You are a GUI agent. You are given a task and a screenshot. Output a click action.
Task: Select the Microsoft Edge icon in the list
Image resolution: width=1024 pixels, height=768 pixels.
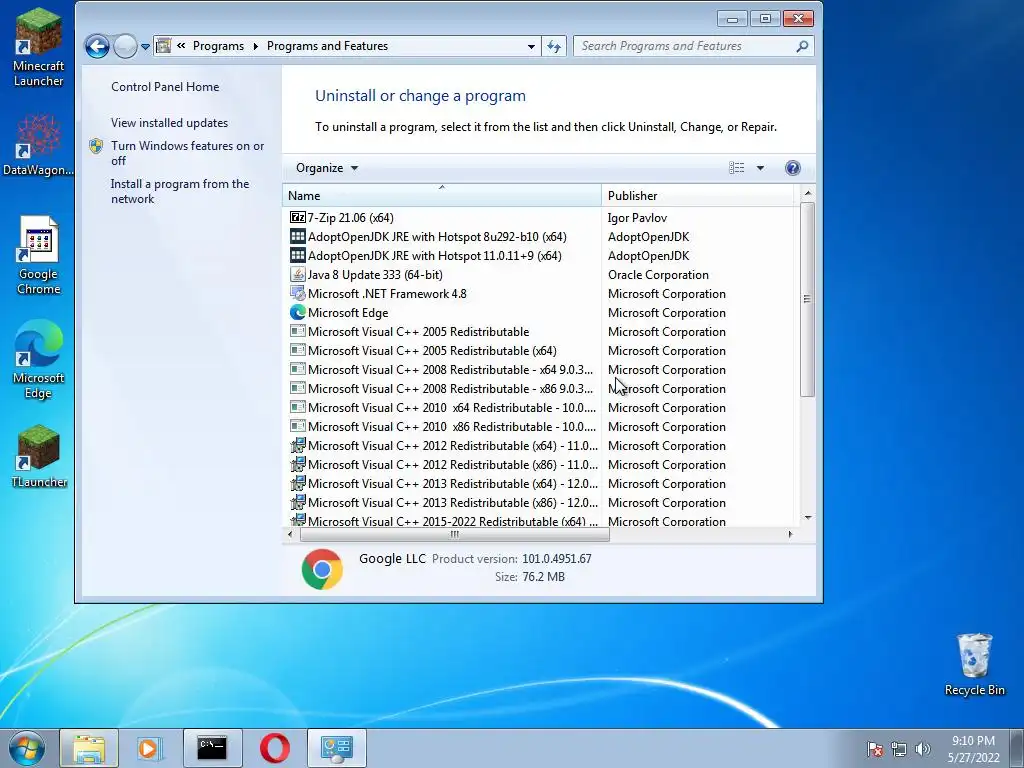(297, 313)
